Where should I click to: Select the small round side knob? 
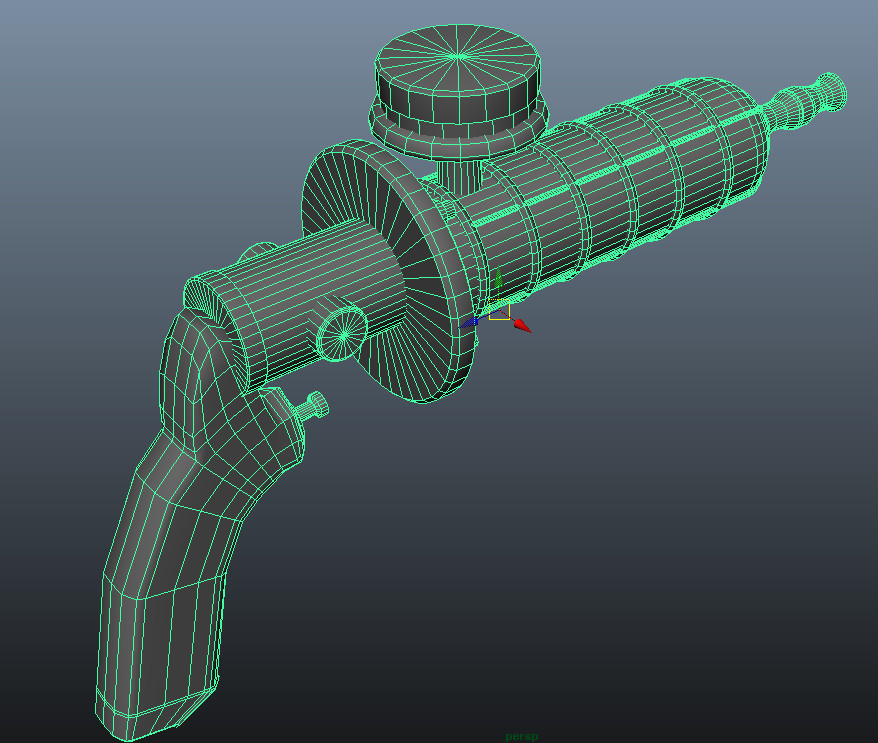342,332
